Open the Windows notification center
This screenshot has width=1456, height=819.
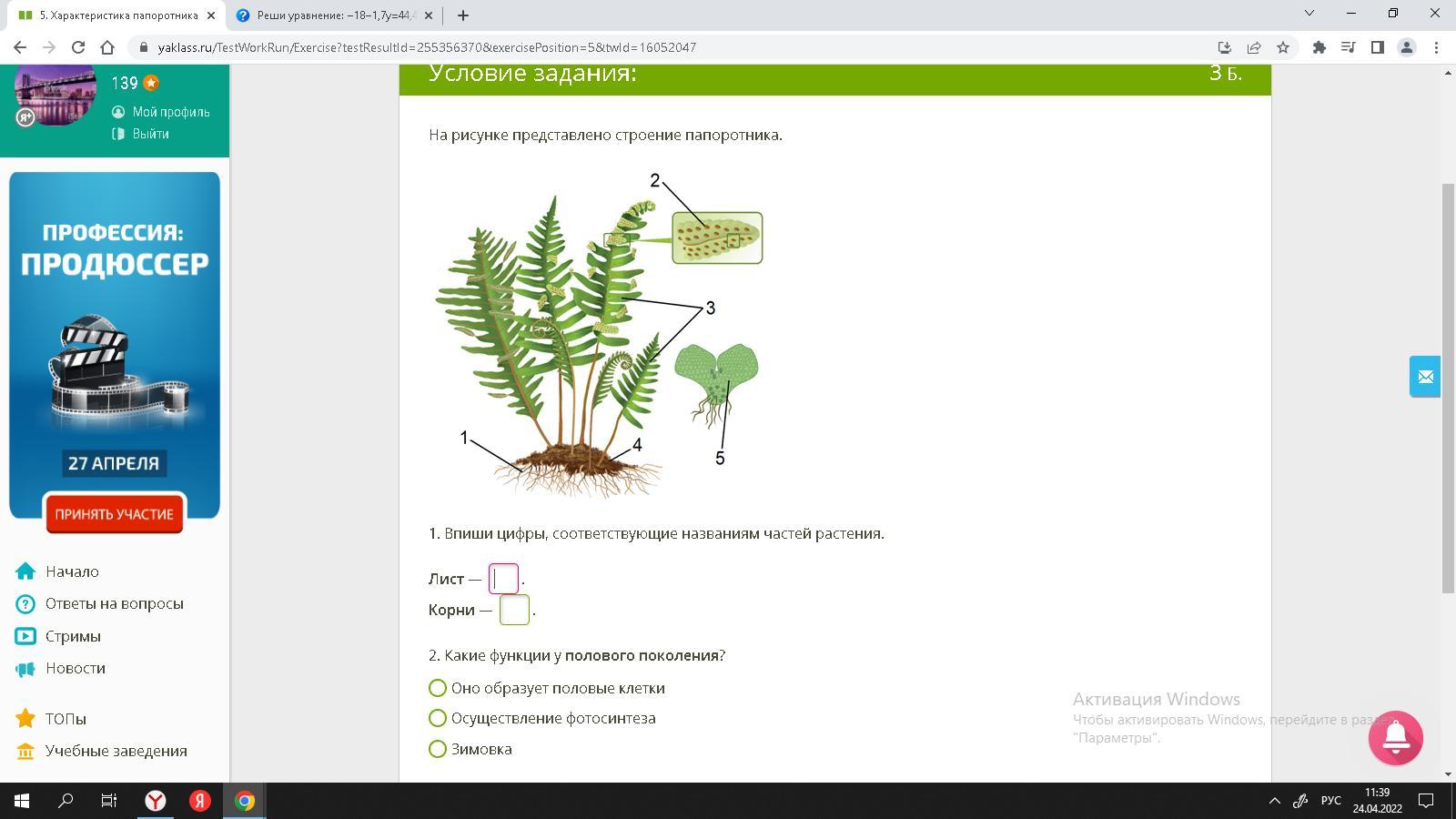click(x=1427, y=801)
